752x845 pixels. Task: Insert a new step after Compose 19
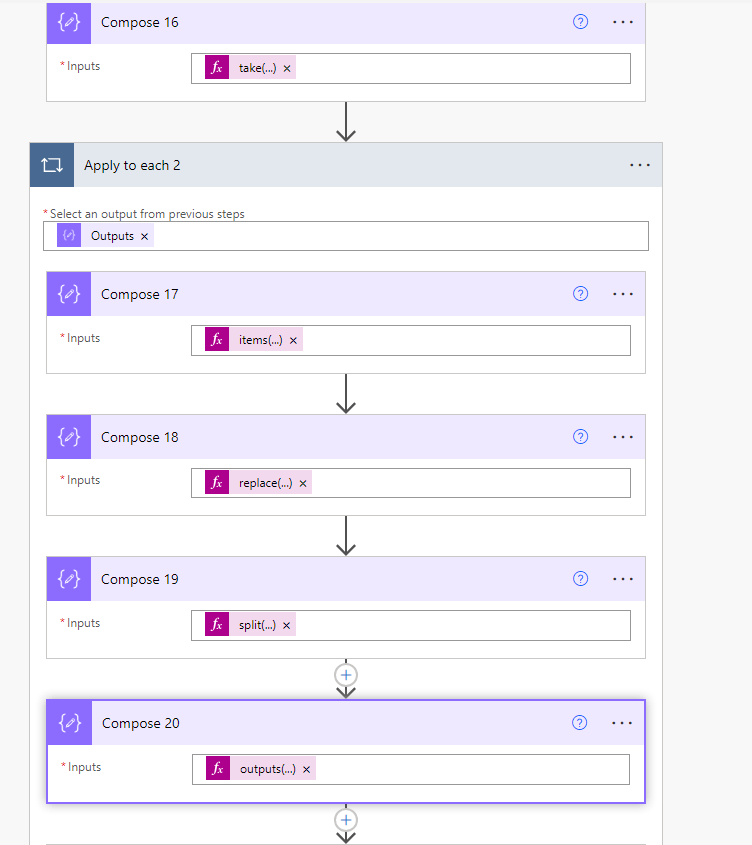point(345,675)
